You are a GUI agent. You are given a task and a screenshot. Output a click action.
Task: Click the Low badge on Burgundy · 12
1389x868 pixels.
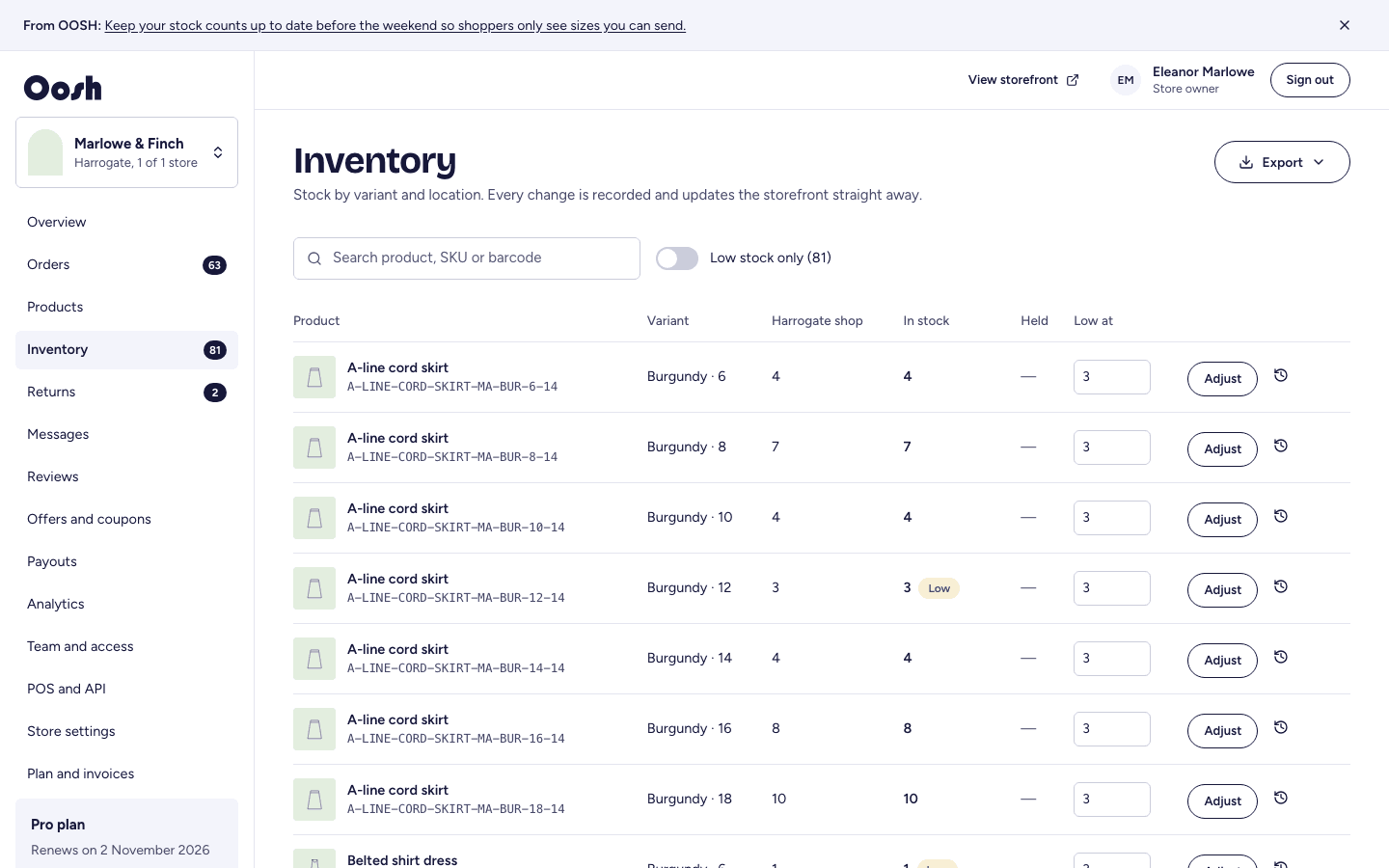click(939, 588)
